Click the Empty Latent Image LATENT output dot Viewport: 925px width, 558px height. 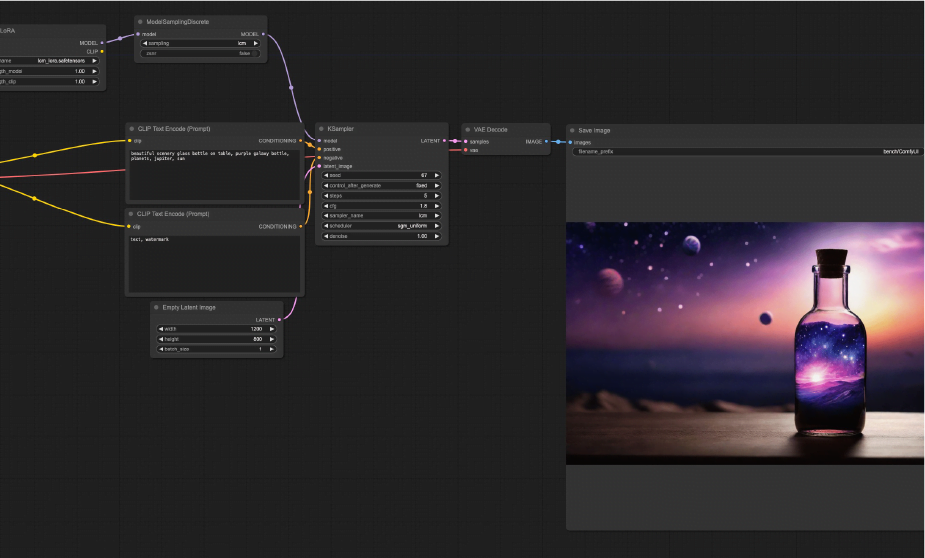279,320
